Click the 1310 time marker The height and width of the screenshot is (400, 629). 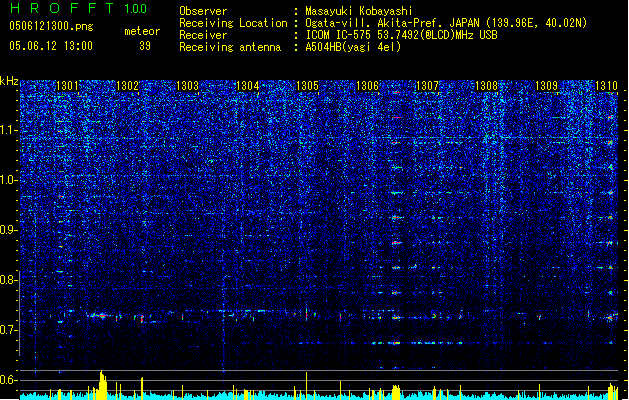pyautogui.click(x=606, y=86)
